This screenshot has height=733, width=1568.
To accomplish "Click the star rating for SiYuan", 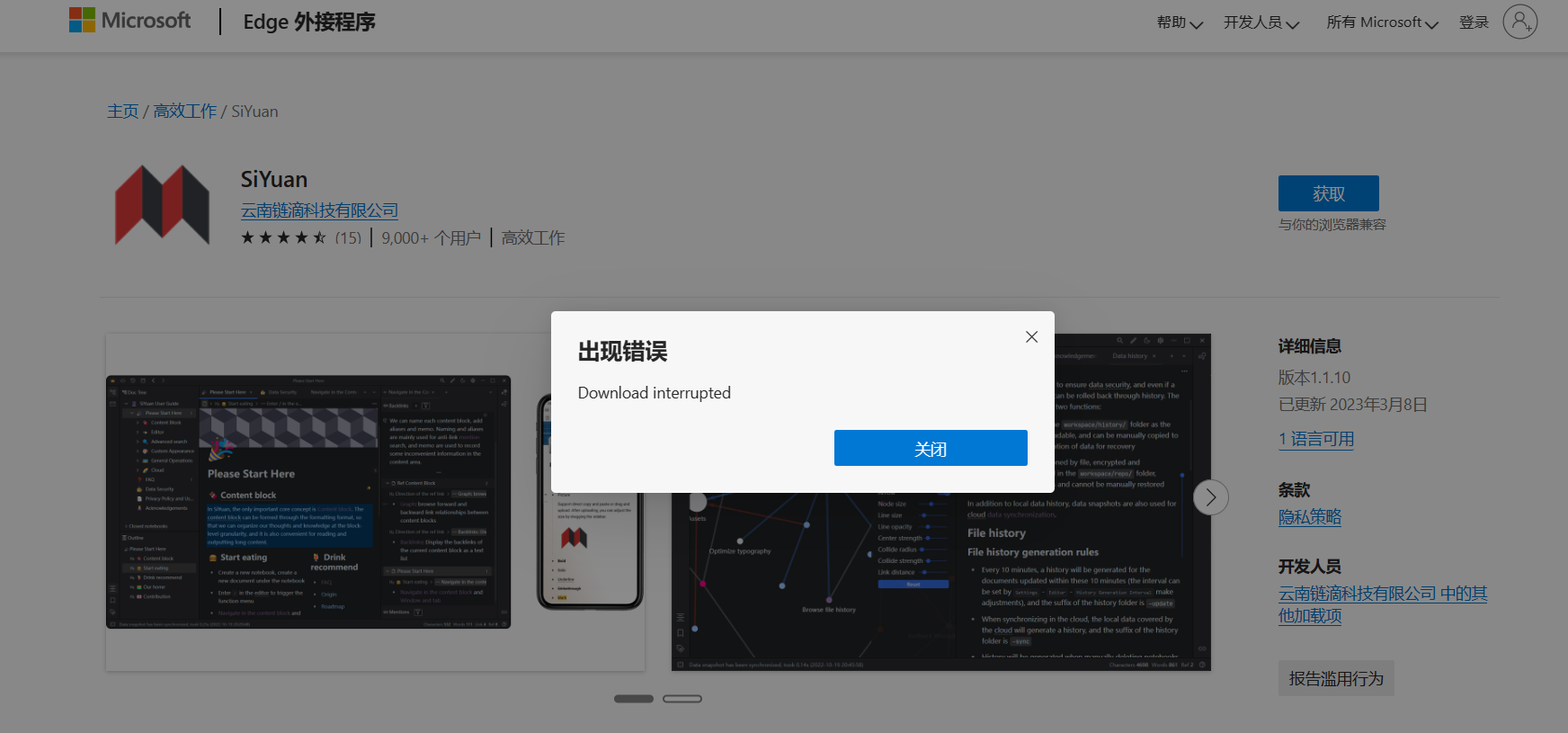I will pyautogui.click(x=283, y=237).
